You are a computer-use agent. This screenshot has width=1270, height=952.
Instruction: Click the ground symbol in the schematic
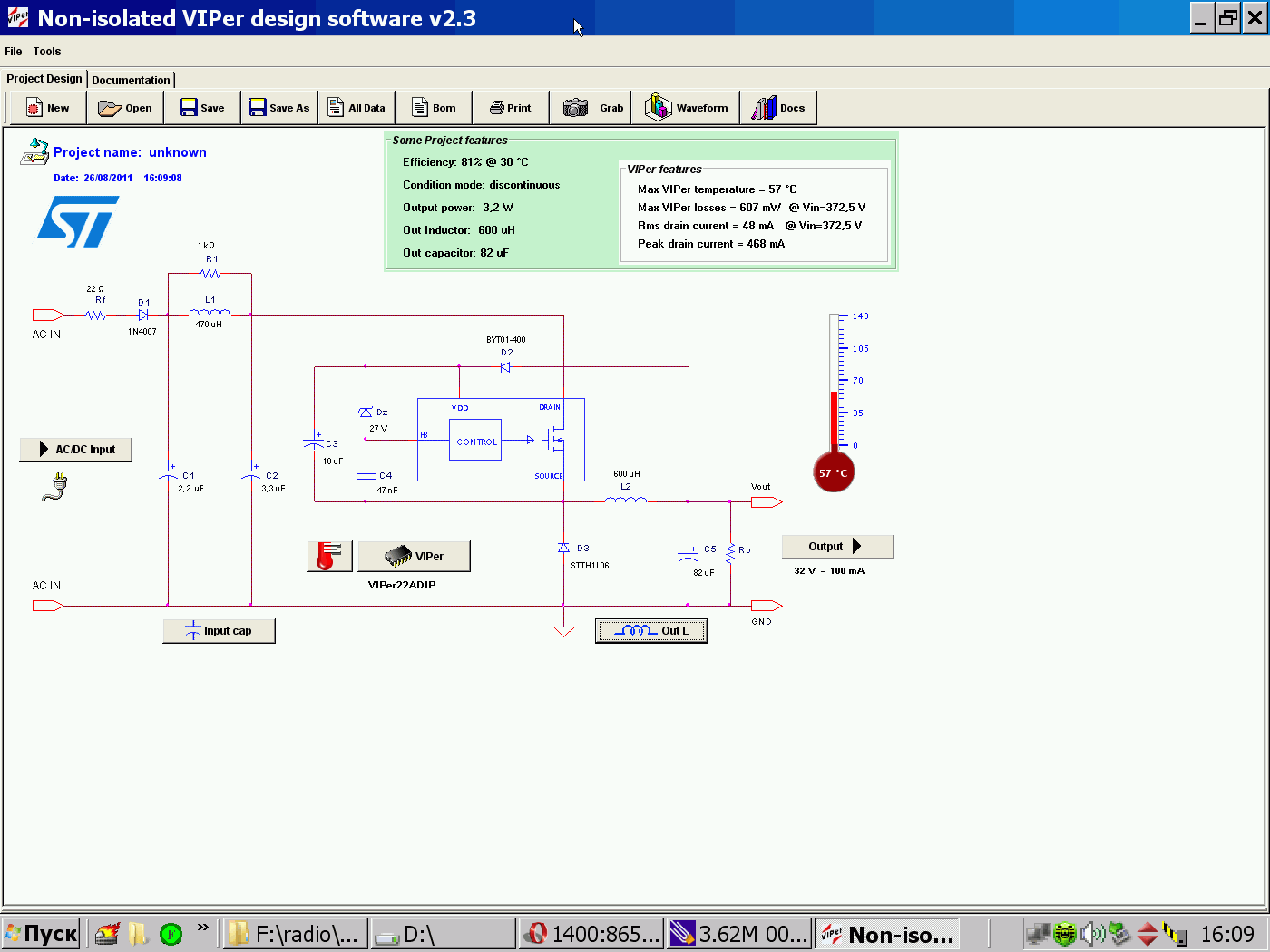[564, 631]
